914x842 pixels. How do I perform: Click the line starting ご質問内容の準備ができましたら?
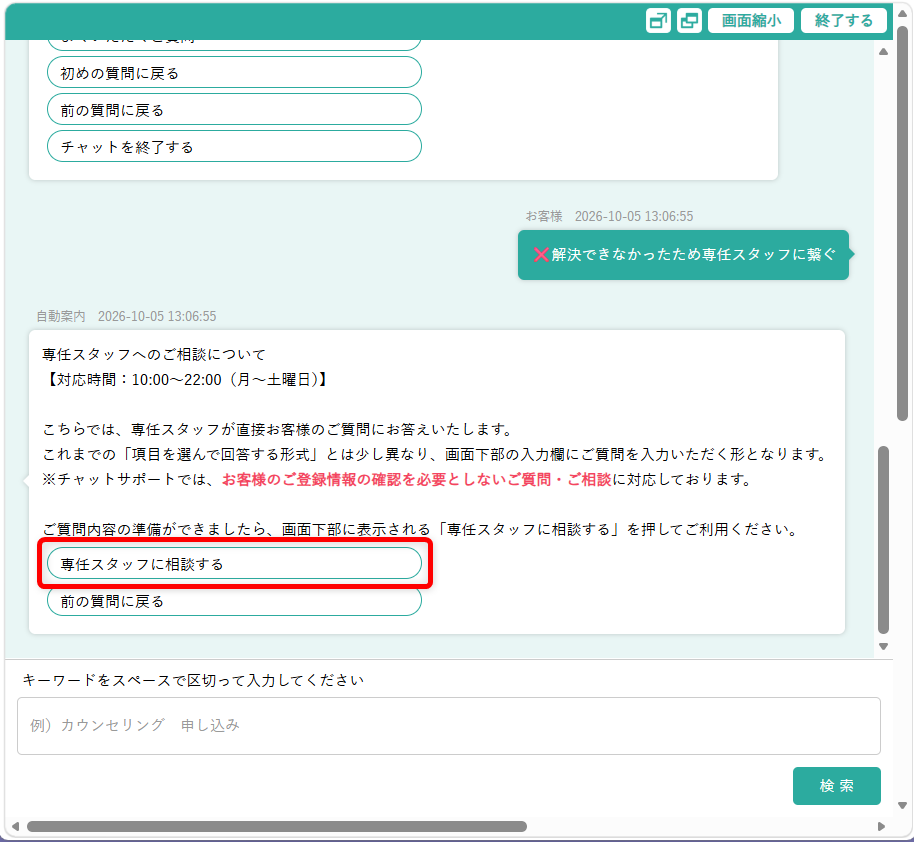[421, 529]
